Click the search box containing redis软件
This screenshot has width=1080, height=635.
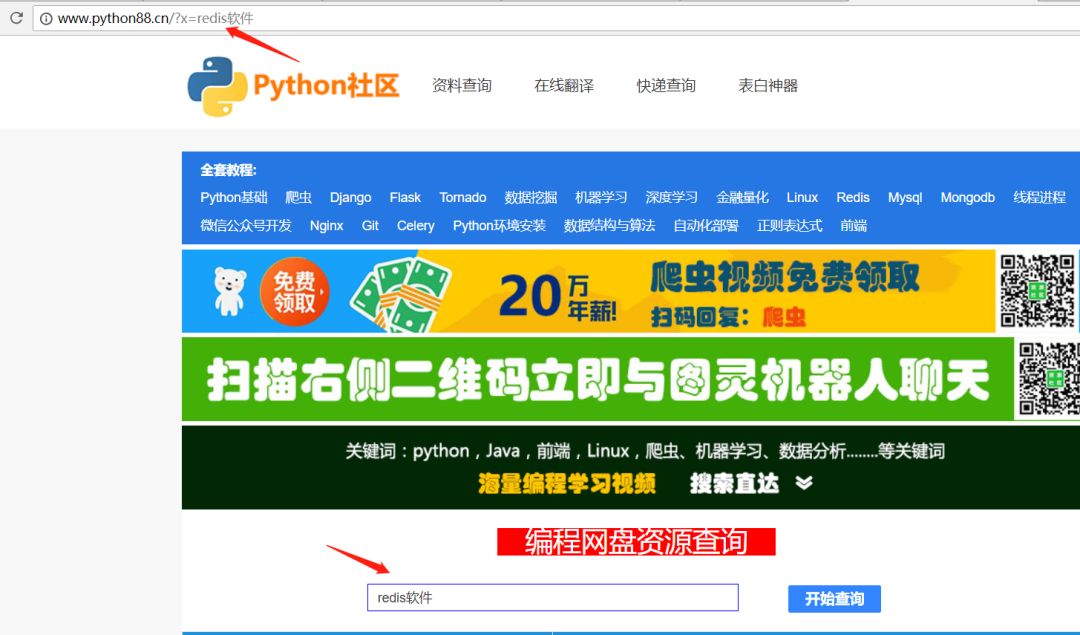pos(552,597)
